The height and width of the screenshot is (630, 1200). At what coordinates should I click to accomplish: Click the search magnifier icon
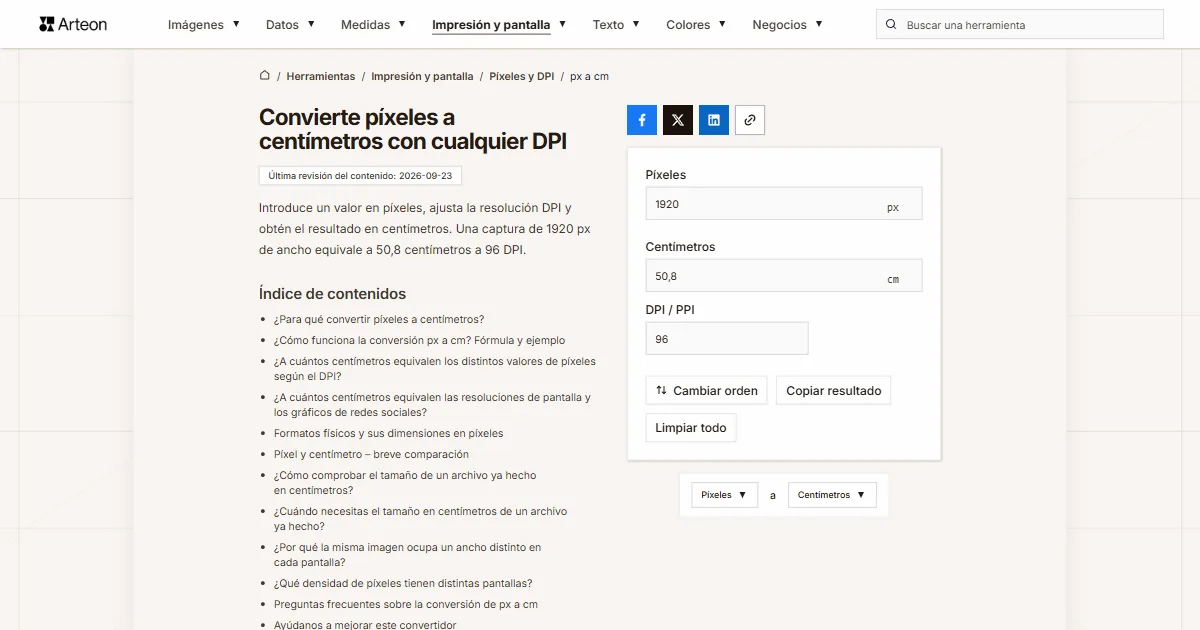tap(891, 24)
